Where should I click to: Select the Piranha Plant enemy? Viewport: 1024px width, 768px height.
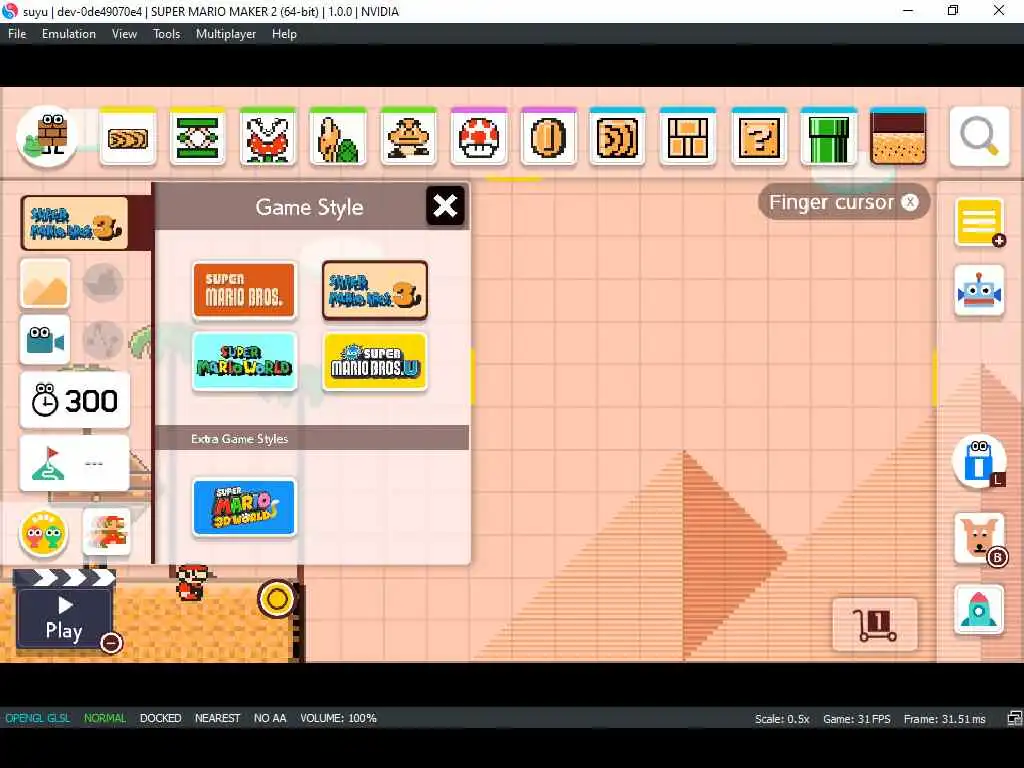(268, 137)
